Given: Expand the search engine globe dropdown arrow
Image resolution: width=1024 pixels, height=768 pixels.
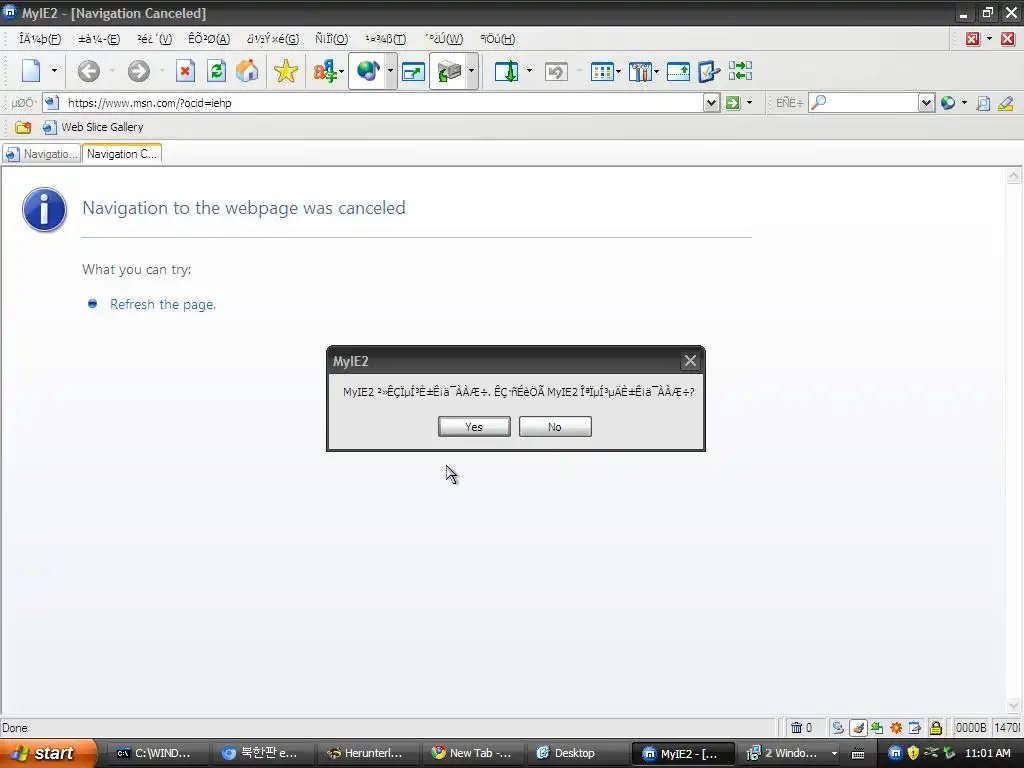Looking at the screenshot, I should pos(964,103).
